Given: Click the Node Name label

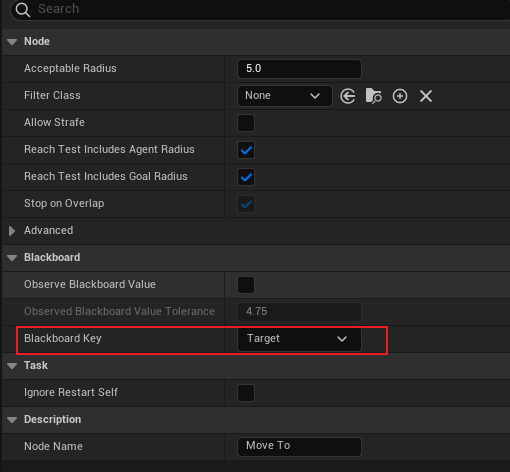Looking at the screenshot, I should pyautogui.click(x=53, y=446).
